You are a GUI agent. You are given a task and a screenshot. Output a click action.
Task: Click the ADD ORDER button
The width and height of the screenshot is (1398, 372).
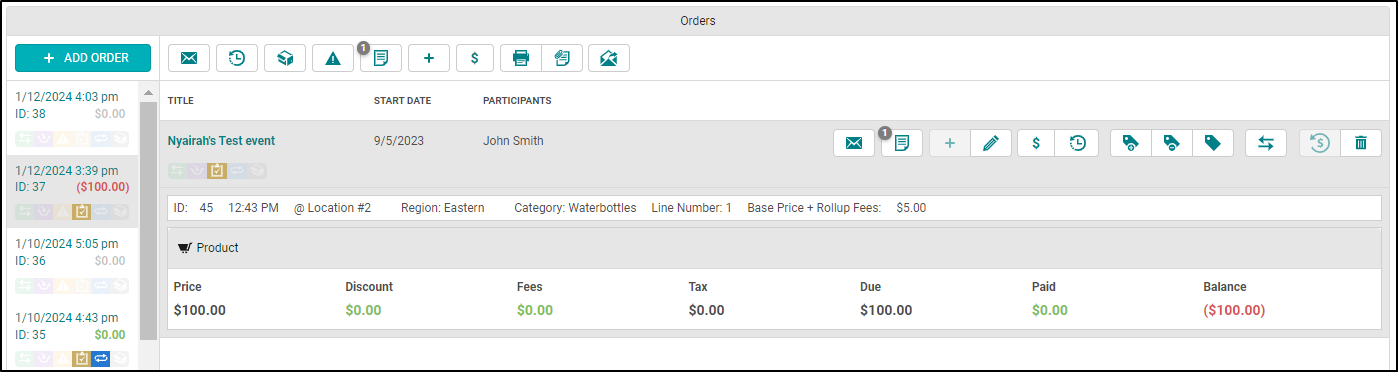[83, 58]
